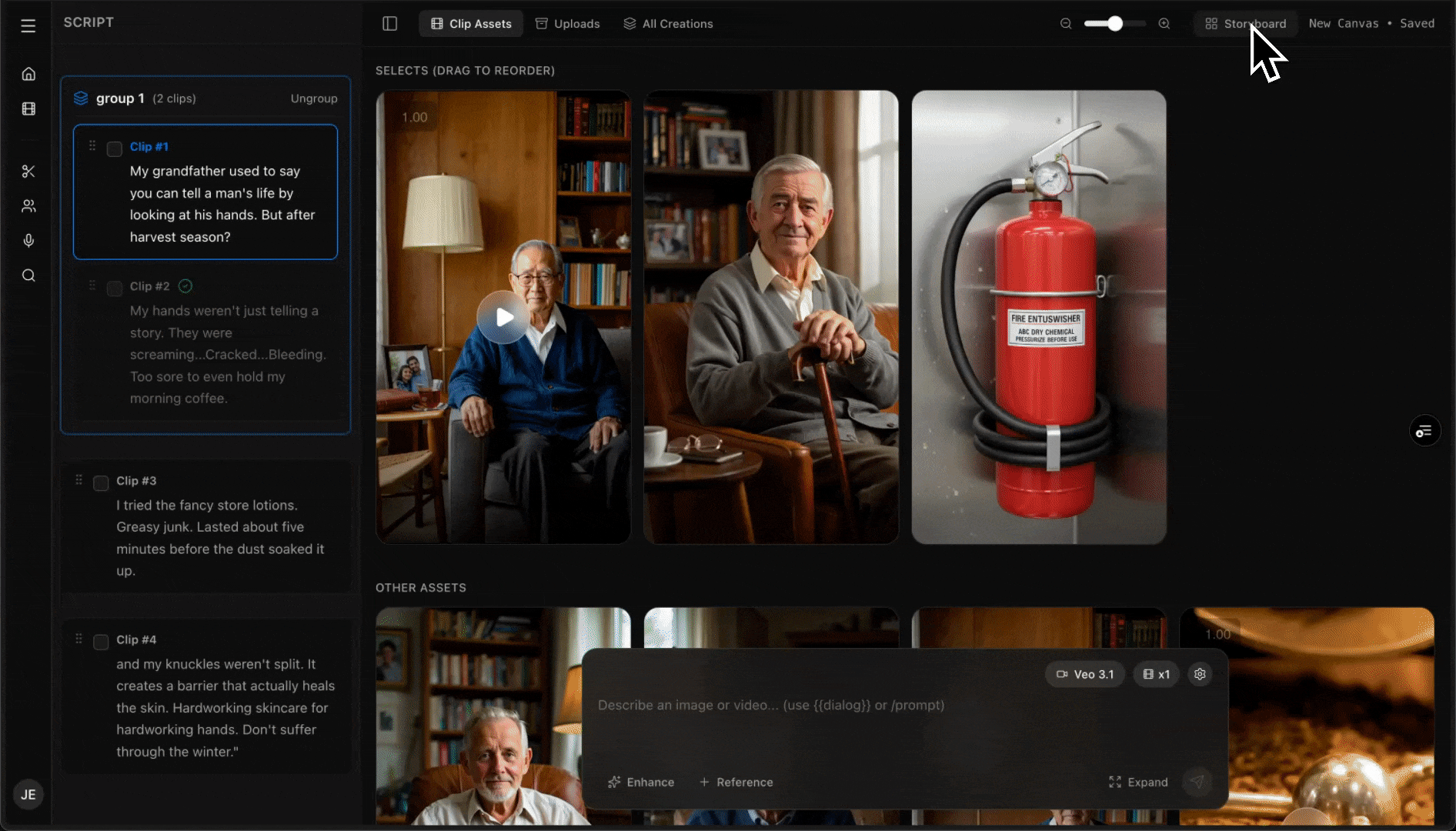Select the Scissors clip-cutting tool
Screen dimensions: 1456x831
point(28,171)
